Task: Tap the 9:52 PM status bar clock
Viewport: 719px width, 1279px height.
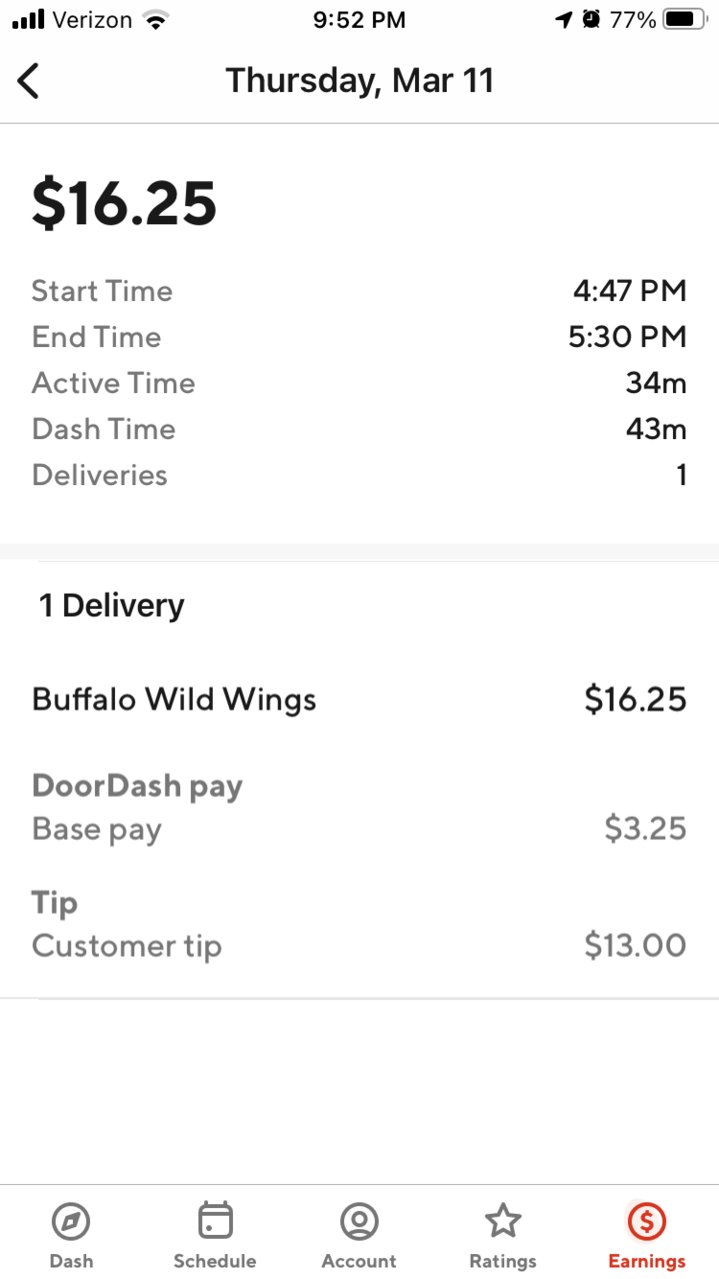Action: click(359, 19)
